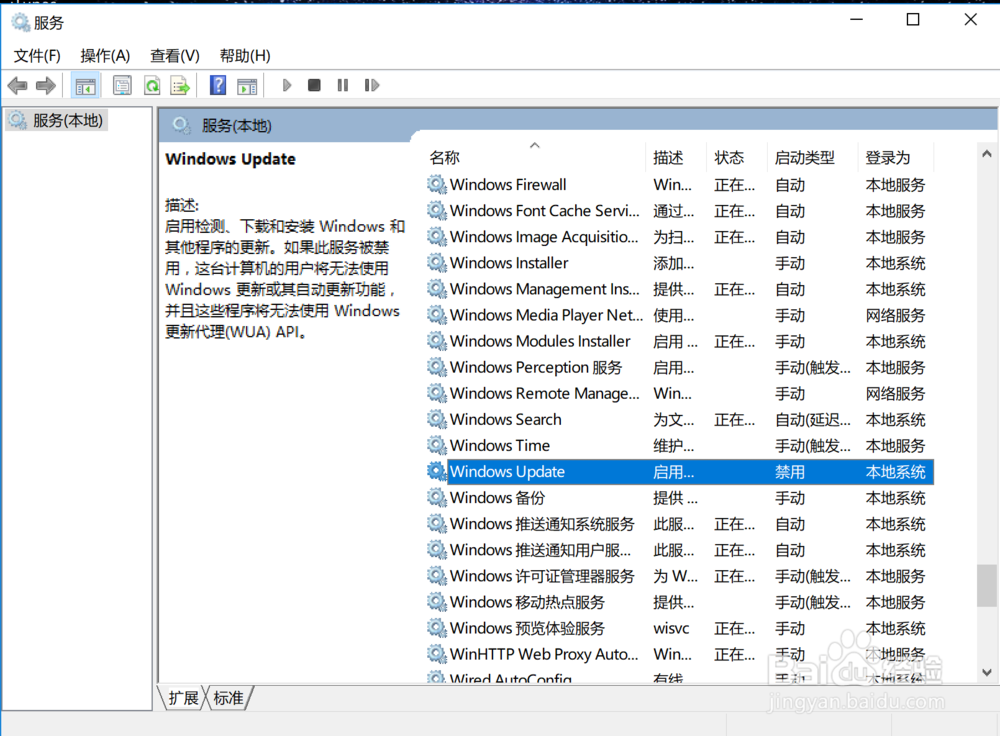Toggle the show/hide action pane icon
The image size is (1000, 736).
coord(247,85)
